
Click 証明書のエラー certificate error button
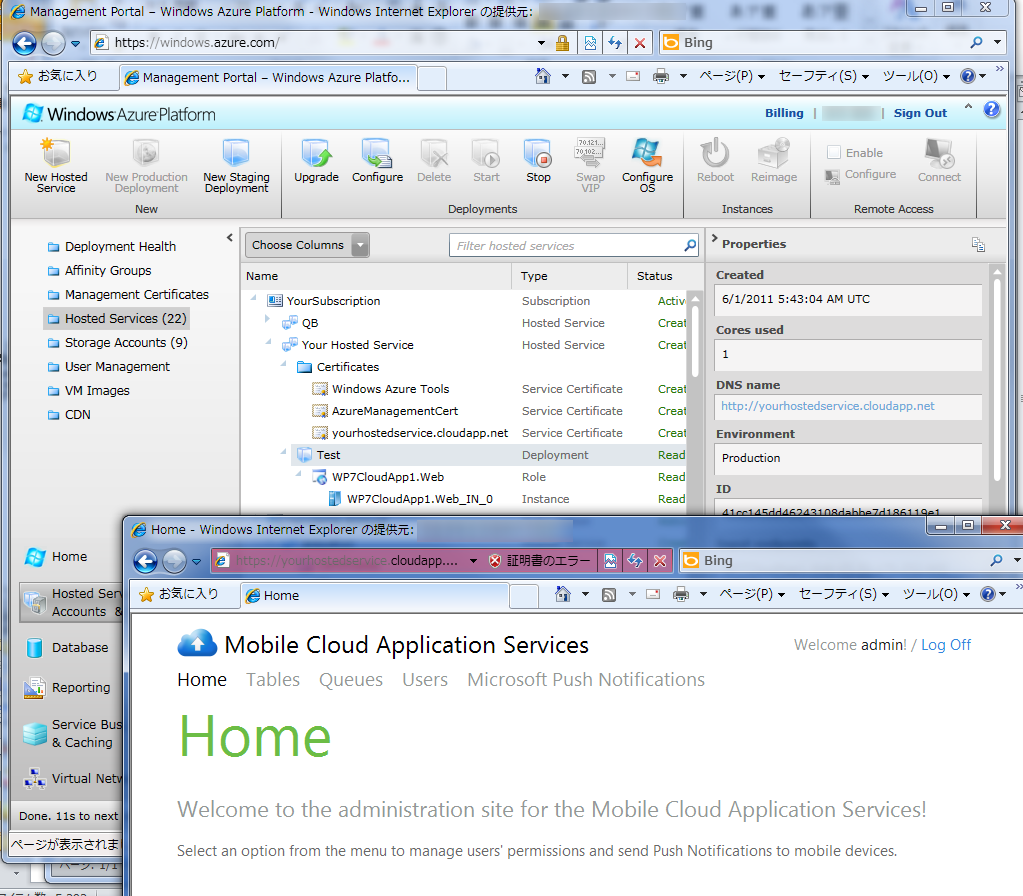(540, 561)
